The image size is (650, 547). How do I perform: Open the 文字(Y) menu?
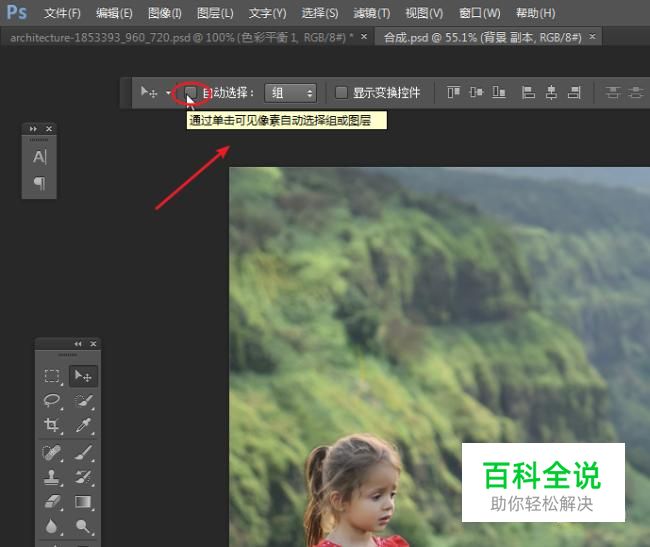[267, 13]
